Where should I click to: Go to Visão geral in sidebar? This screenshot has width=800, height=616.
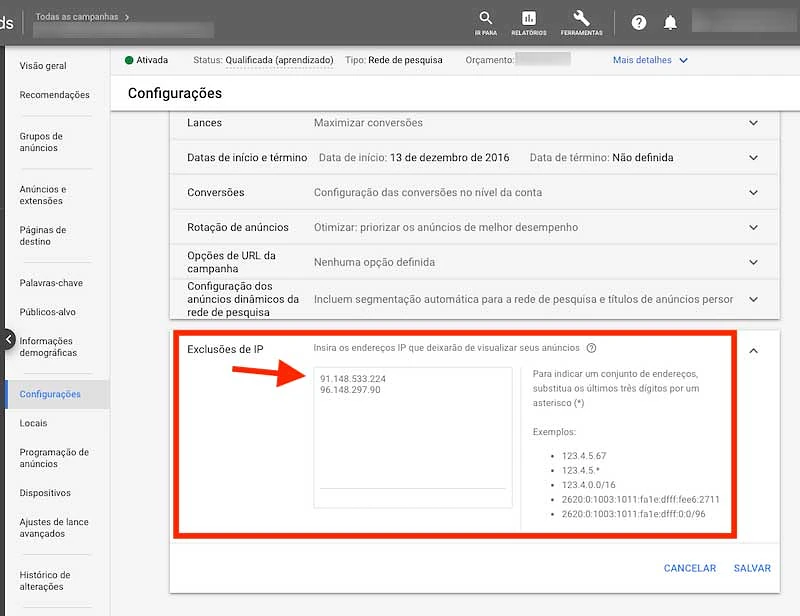[x=43, y=66]
